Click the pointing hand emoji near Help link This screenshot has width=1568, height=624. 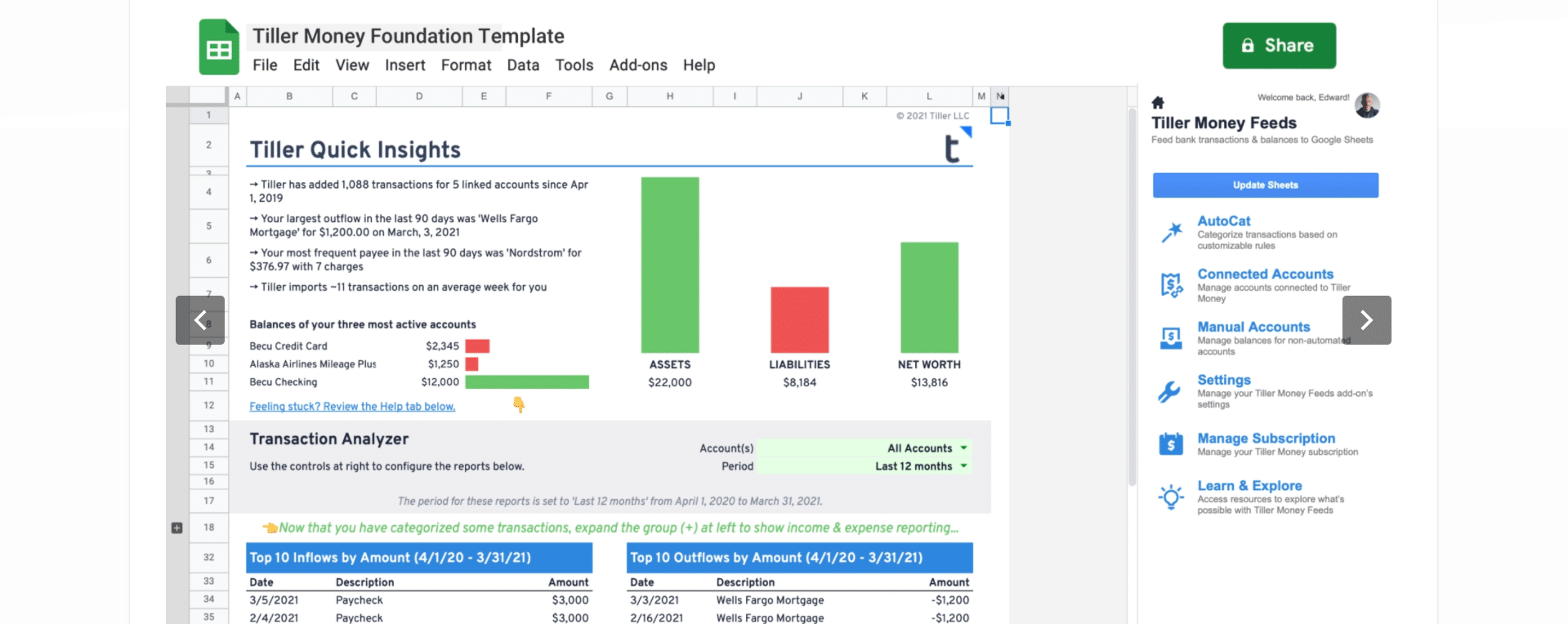(x=519, y=404)
